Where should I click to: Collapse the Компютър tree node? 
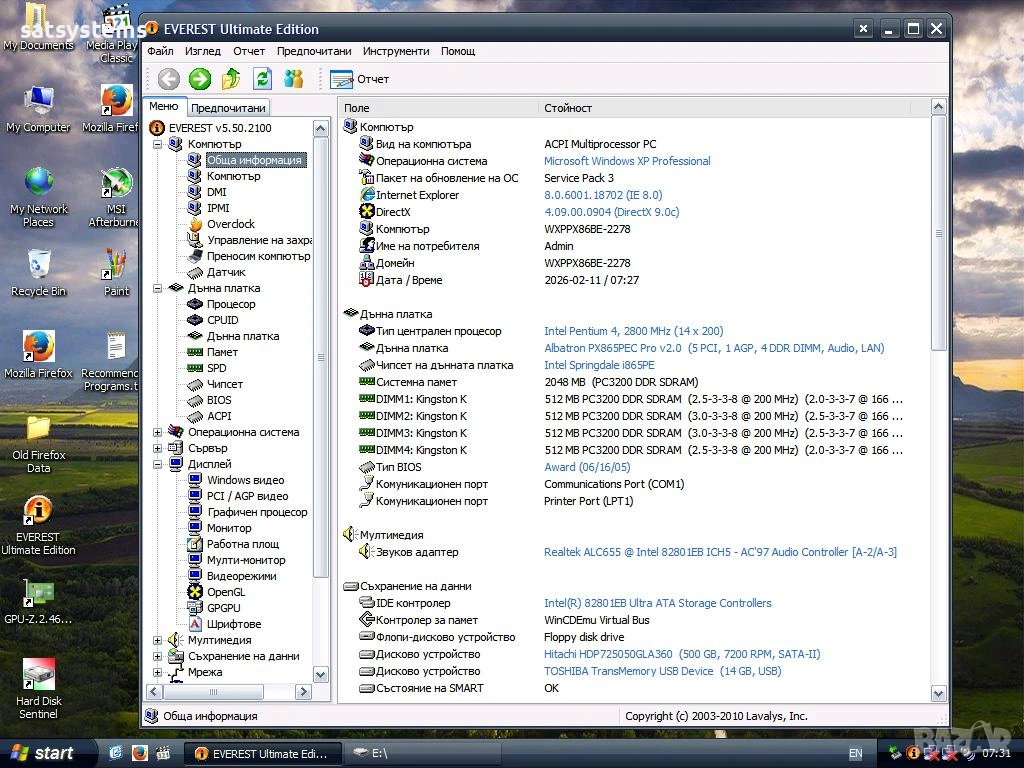[158, 144]
